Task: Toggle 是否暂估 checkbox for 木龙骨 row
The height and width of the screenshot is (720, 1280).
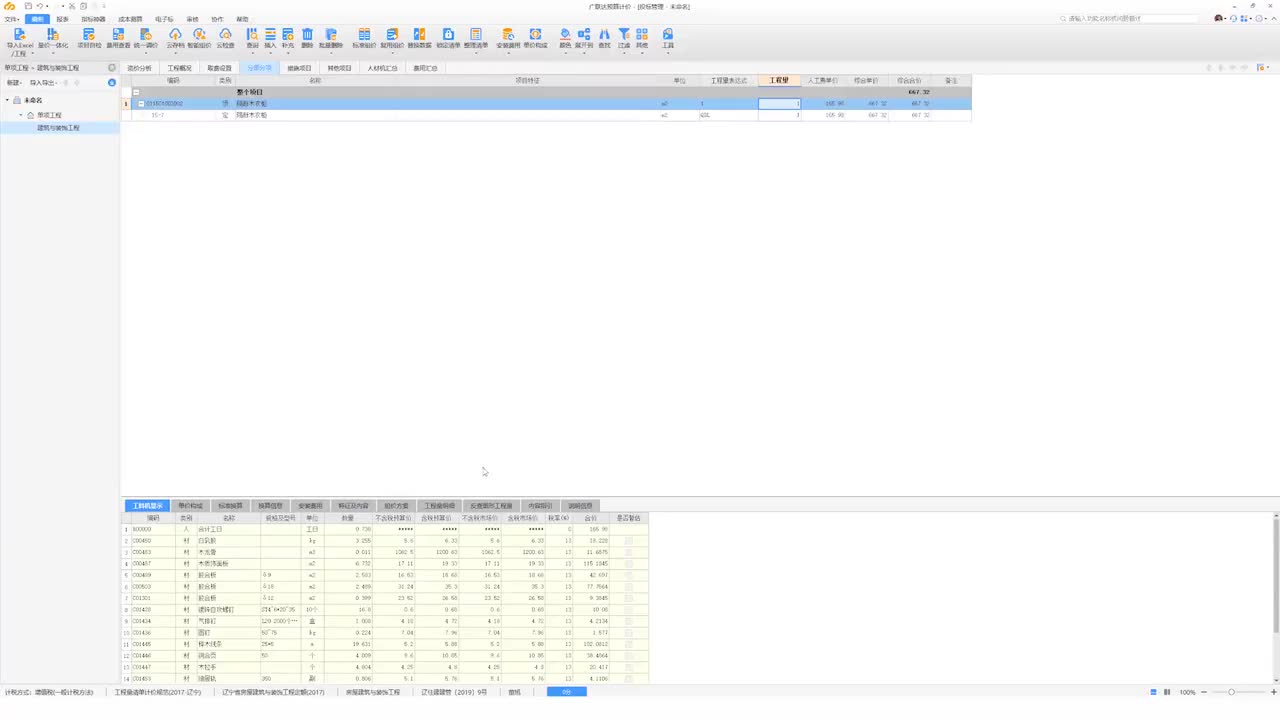Action: click(x=629, y=552)
